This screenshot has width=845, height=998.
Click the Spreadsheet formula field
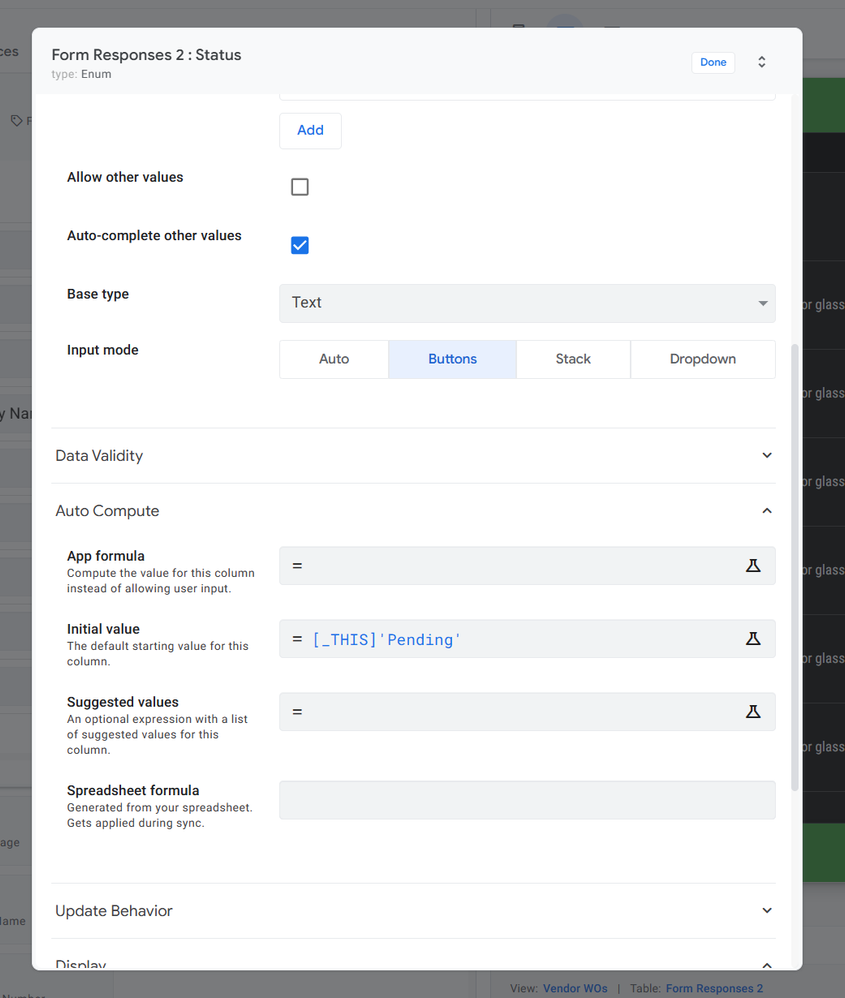coord(527,800)
